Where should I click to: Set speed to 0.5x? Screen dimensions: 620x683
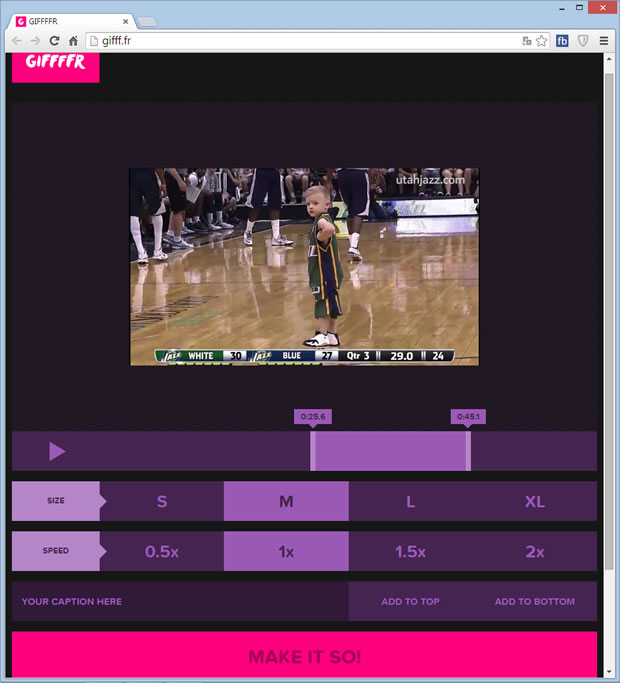[x=162, y=551]
